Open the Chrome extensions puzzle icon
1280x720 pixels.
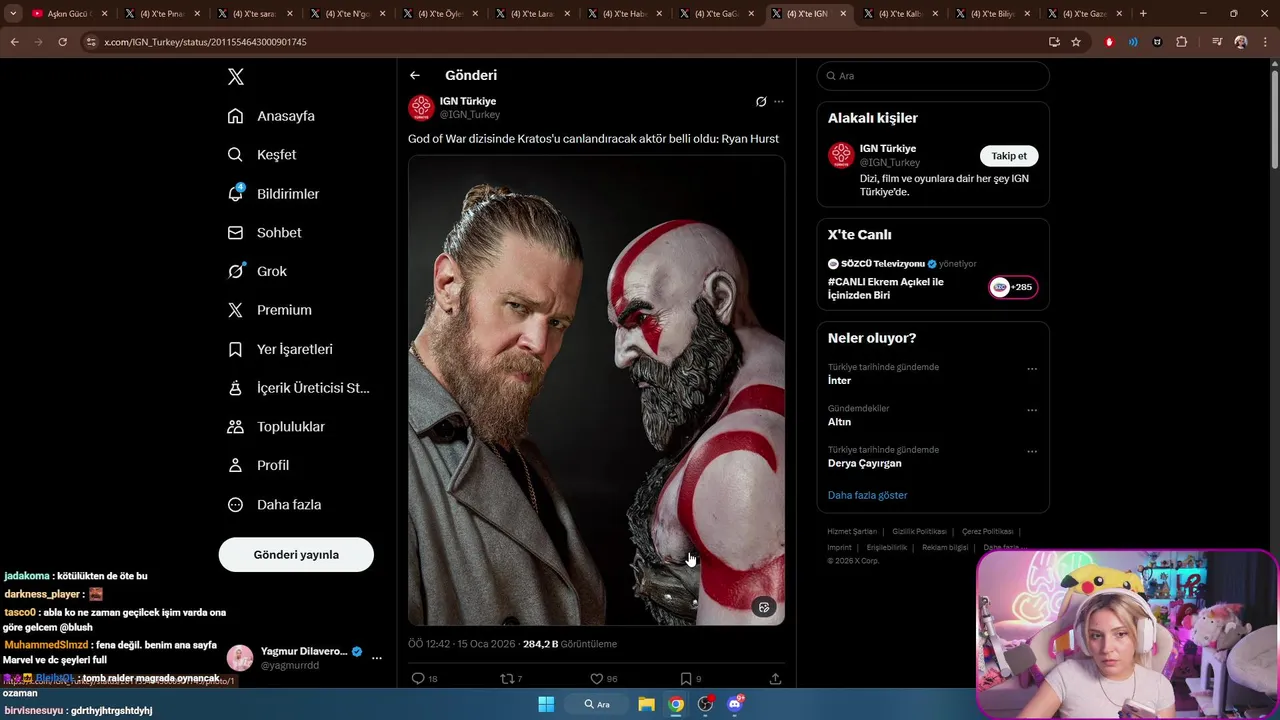tap(1182, 42)
